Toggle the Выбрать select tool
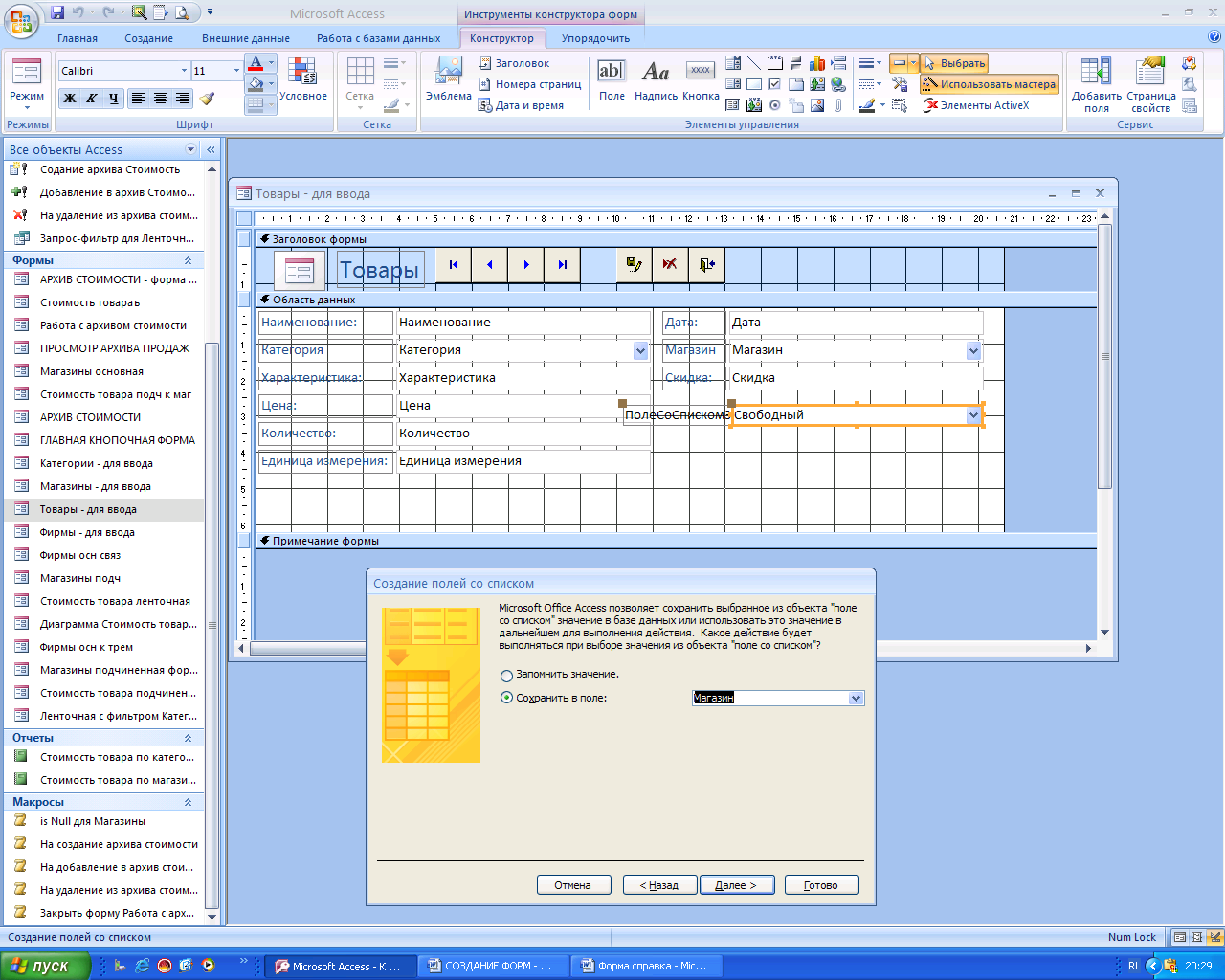This screenshot has width=1225, height=980. (x=954, y=63)
